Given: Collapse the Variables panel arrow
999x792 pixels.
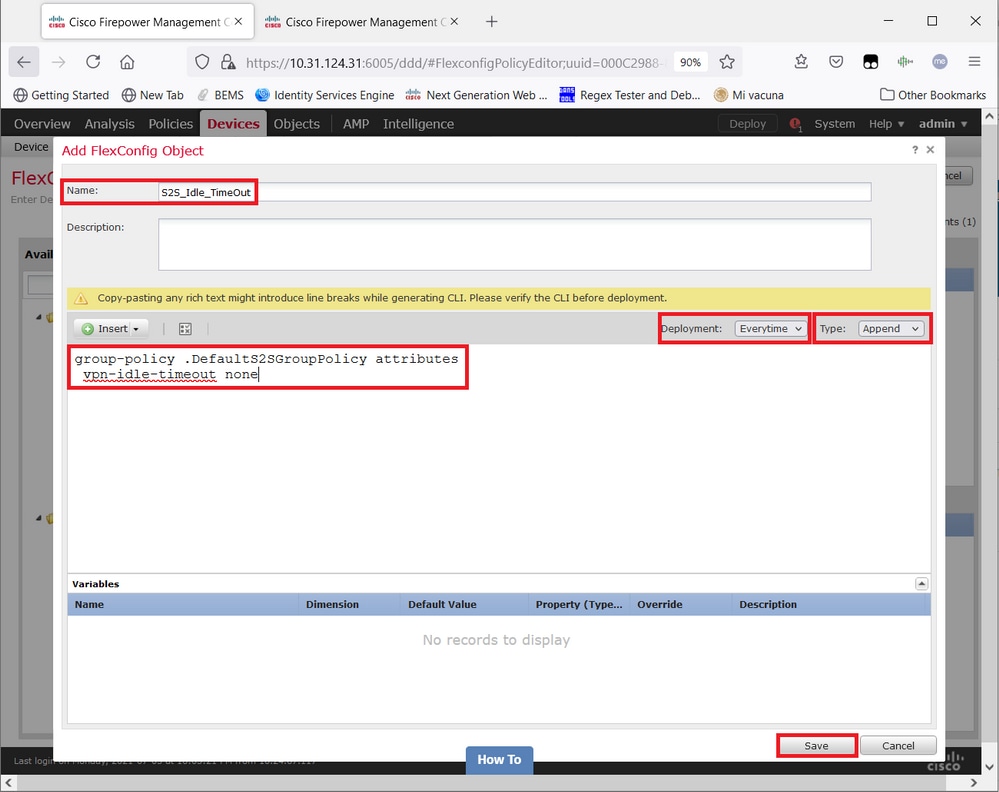Looking at the screenshot, I should coord(921,584).
